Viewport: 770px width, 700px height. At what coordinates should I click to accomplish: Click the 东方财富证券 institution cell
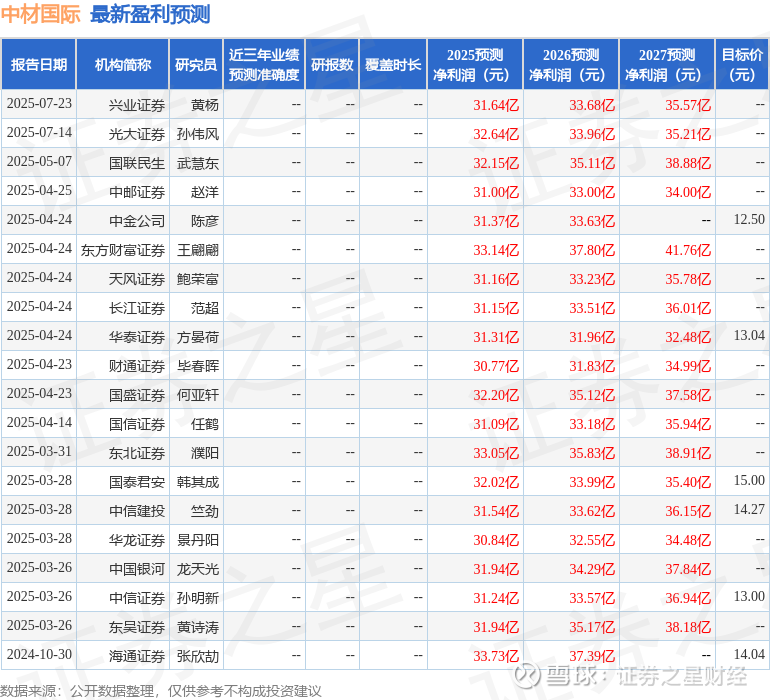pyautogui.click(x=123, y=250)
